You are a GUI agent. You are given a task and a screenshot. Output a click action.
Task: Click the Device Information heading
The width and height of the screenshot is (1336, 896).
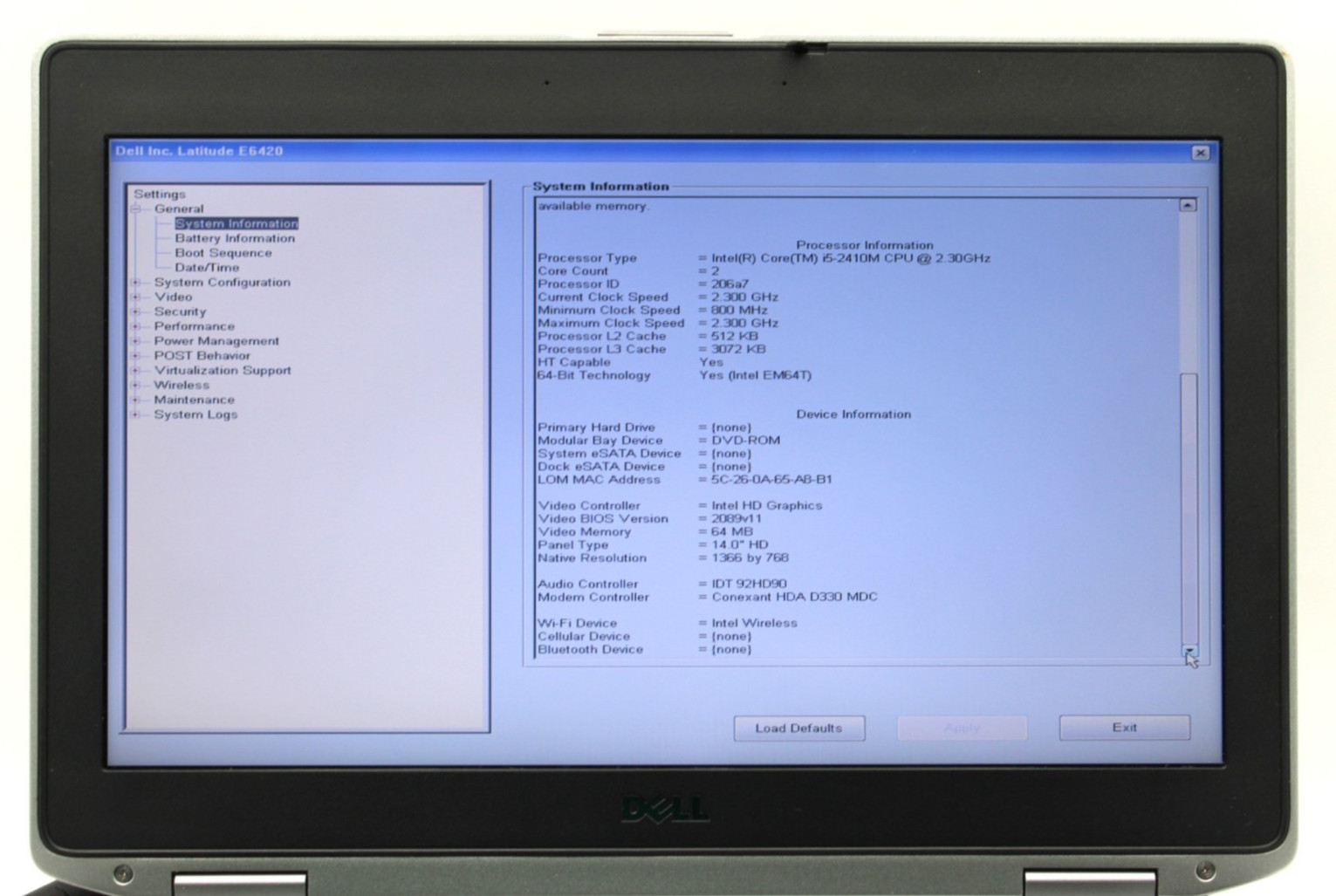[x=853, y=414]
